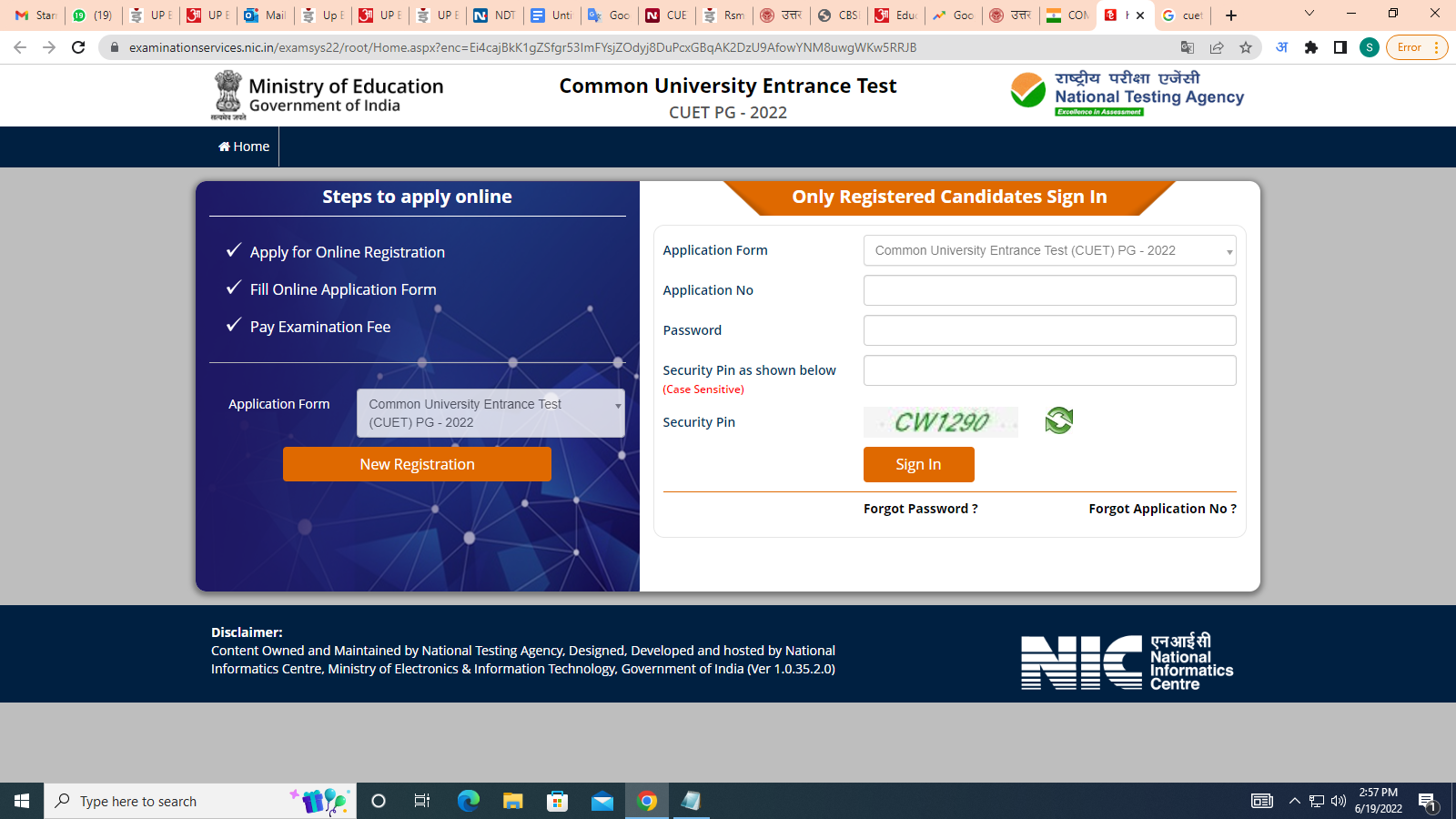The height and width of the screenshot is (819, 1456).
Task: Refresh the security pin captcha
Action: (x=1058, y=420)
